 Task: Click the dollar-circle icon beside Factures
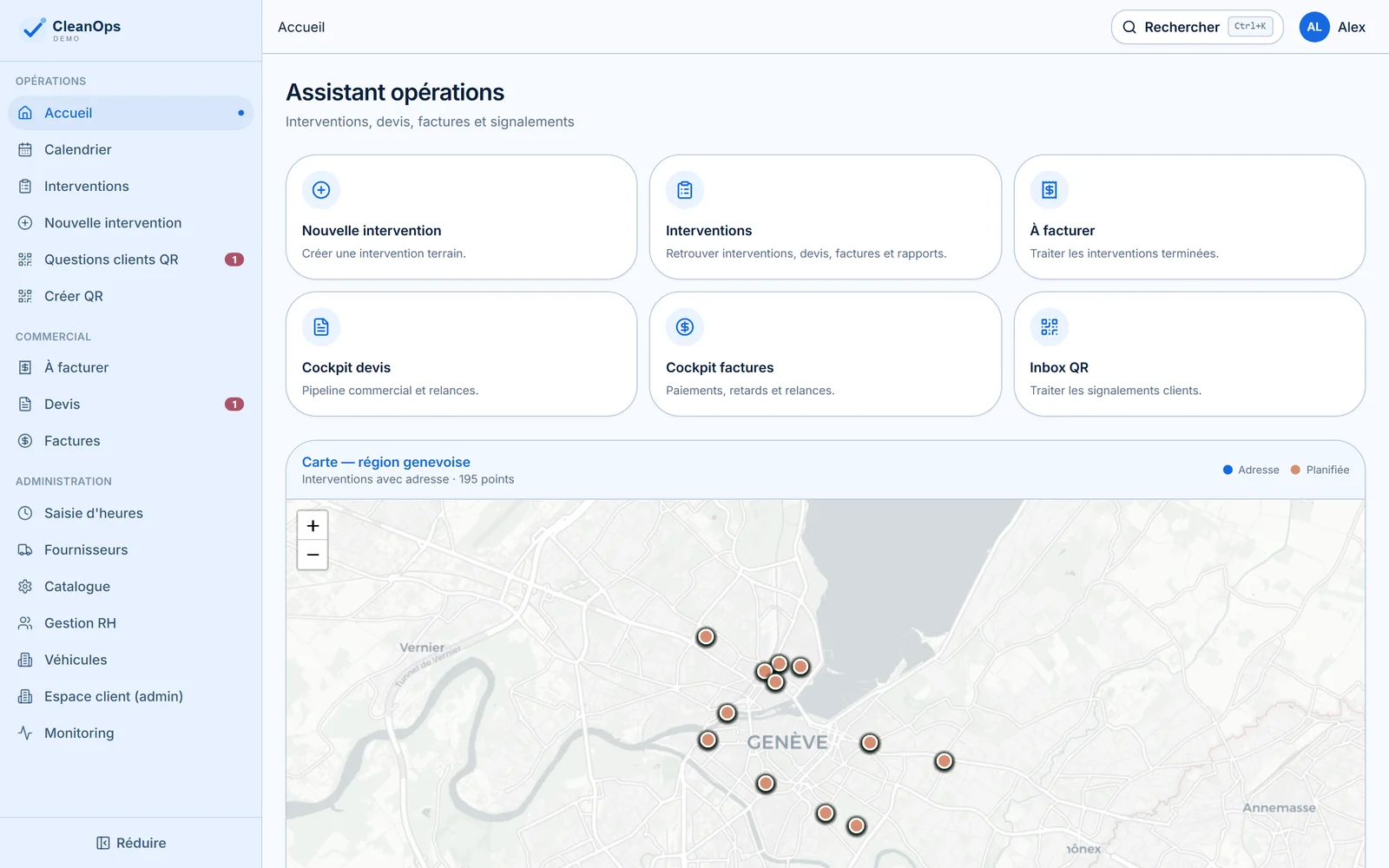tap(25, 441)
